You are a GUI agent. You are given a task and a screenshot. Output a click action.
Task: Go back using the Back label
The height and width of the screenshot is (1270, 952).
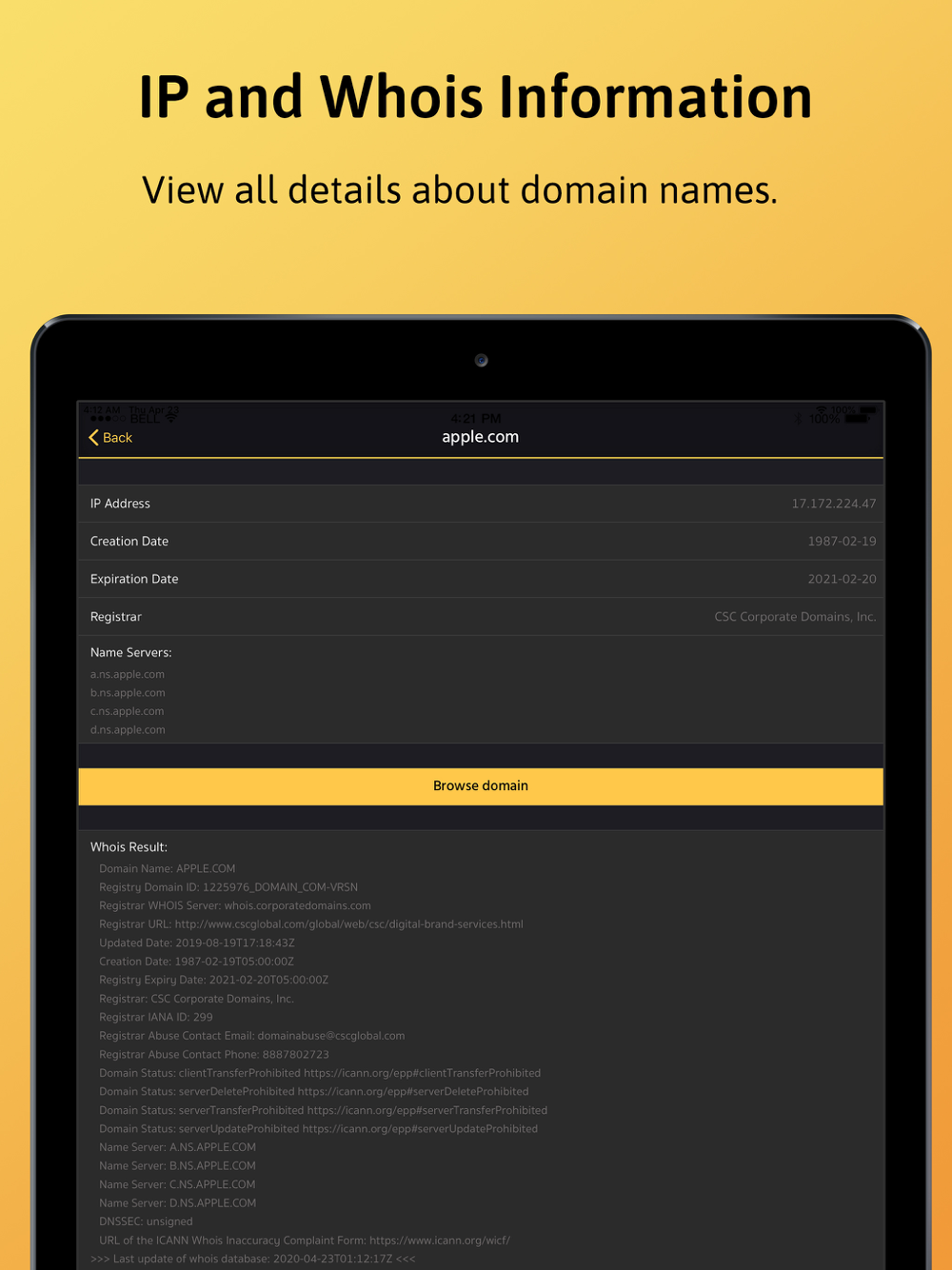pos(117,437)
